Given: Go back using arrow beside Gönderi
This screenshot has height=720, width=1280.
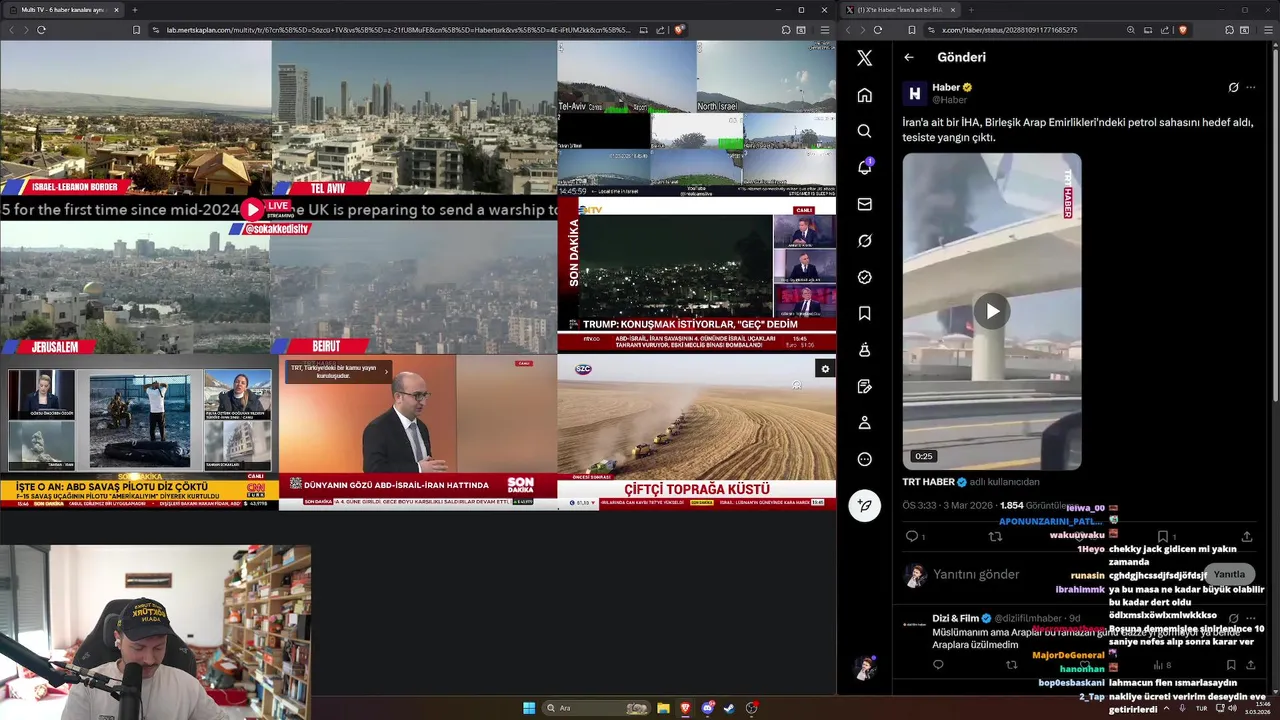Looking at the screenshot, I should pos(909,57).
